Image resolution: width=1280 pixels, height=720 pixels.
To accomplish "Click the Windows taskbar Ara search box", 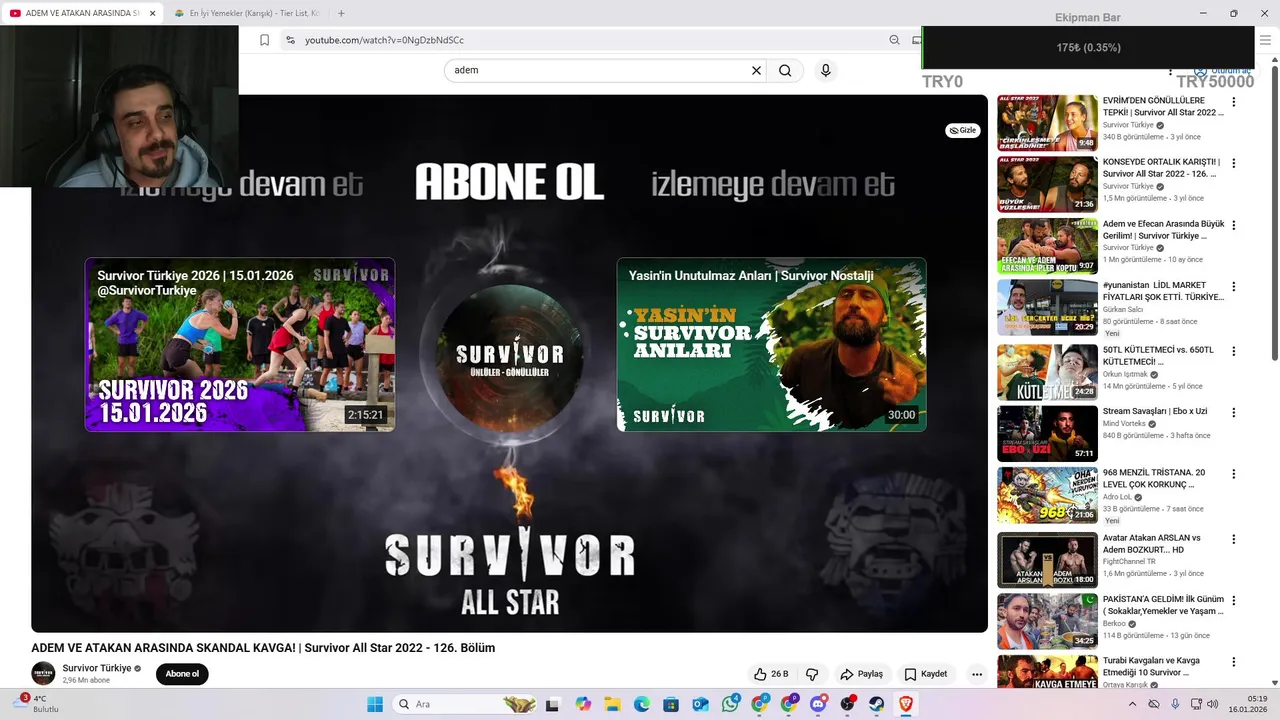I will point(466,704).
